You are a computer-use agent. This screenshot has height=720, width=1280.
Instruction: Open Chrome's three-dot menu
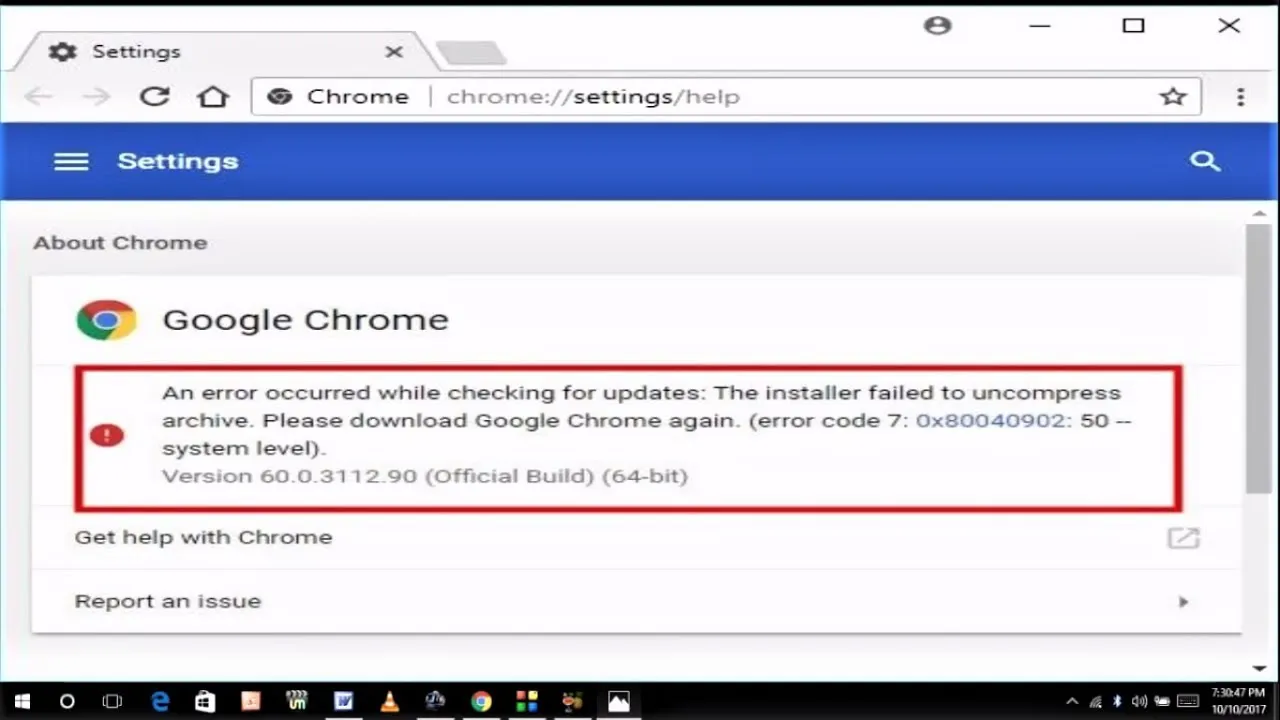coord(1240,96)
